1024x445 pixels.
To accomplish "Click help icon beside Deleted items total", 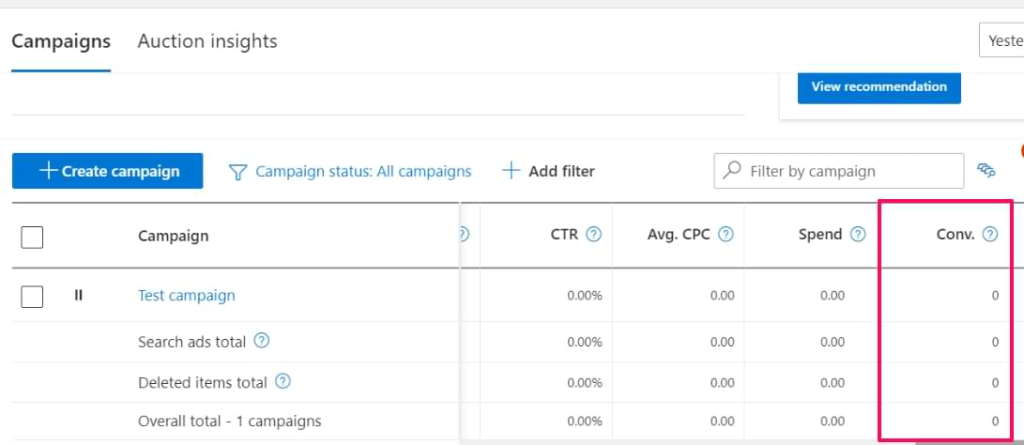I will (x=283, y=381).
